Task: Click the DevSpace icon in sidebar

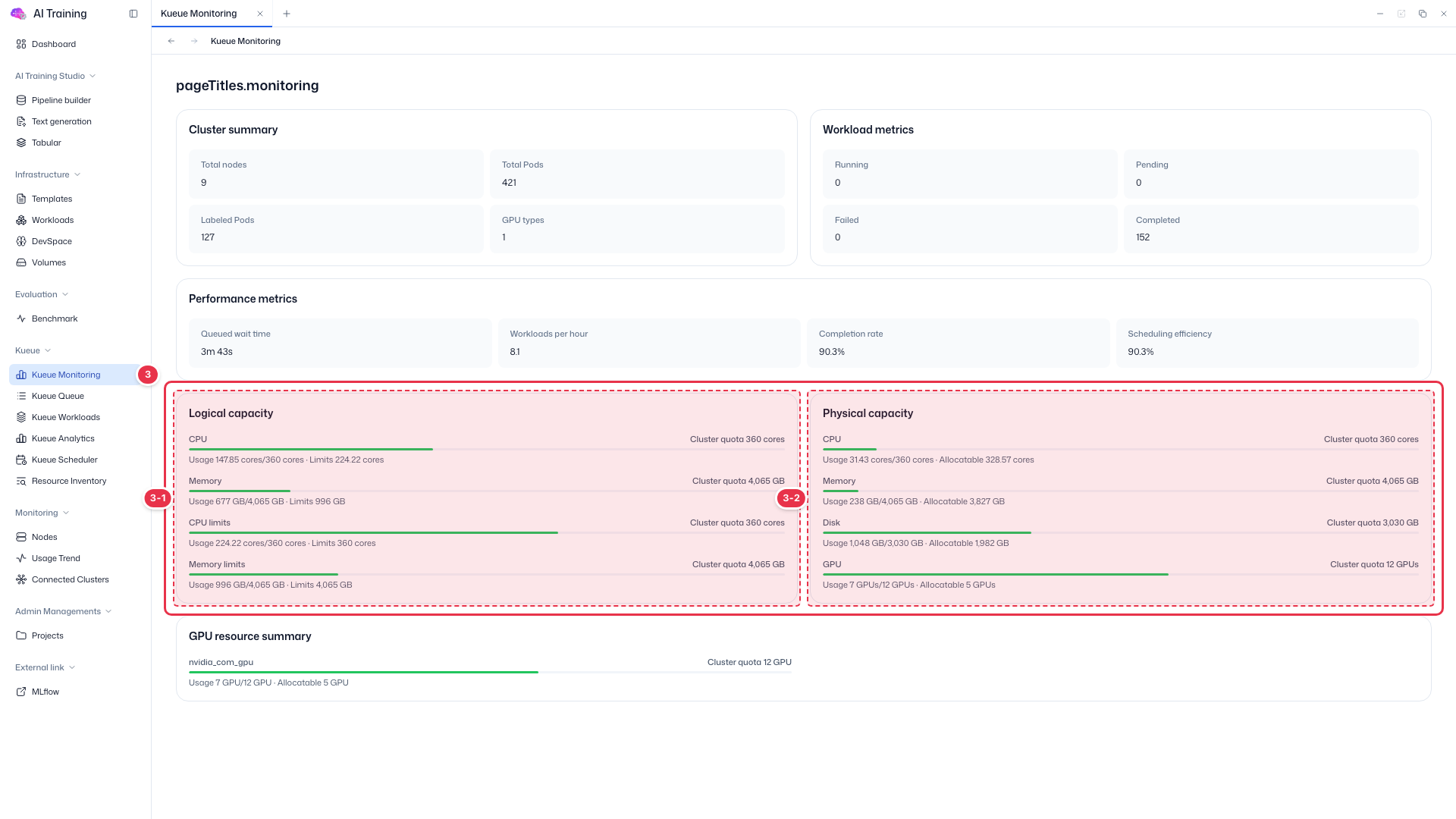Action: click(21, 241)
